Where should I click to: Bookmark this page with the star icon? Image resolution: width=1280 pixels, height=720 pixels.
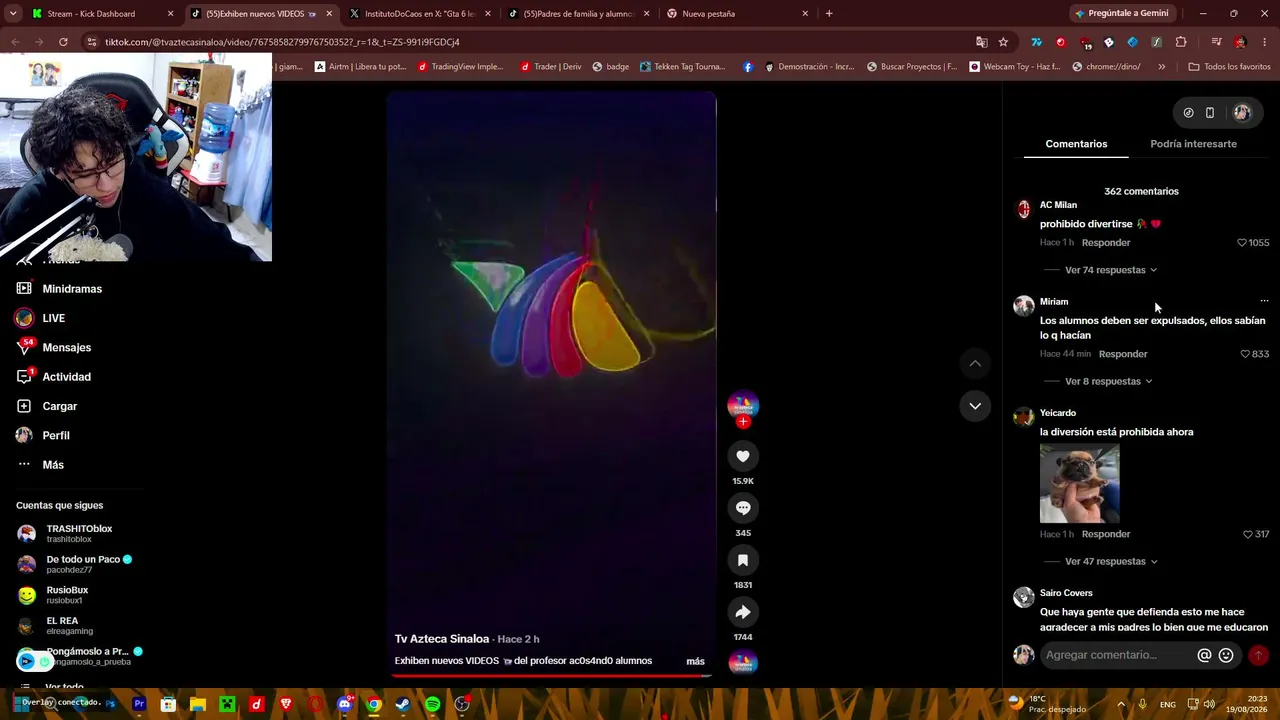[x=1003, y=42]
